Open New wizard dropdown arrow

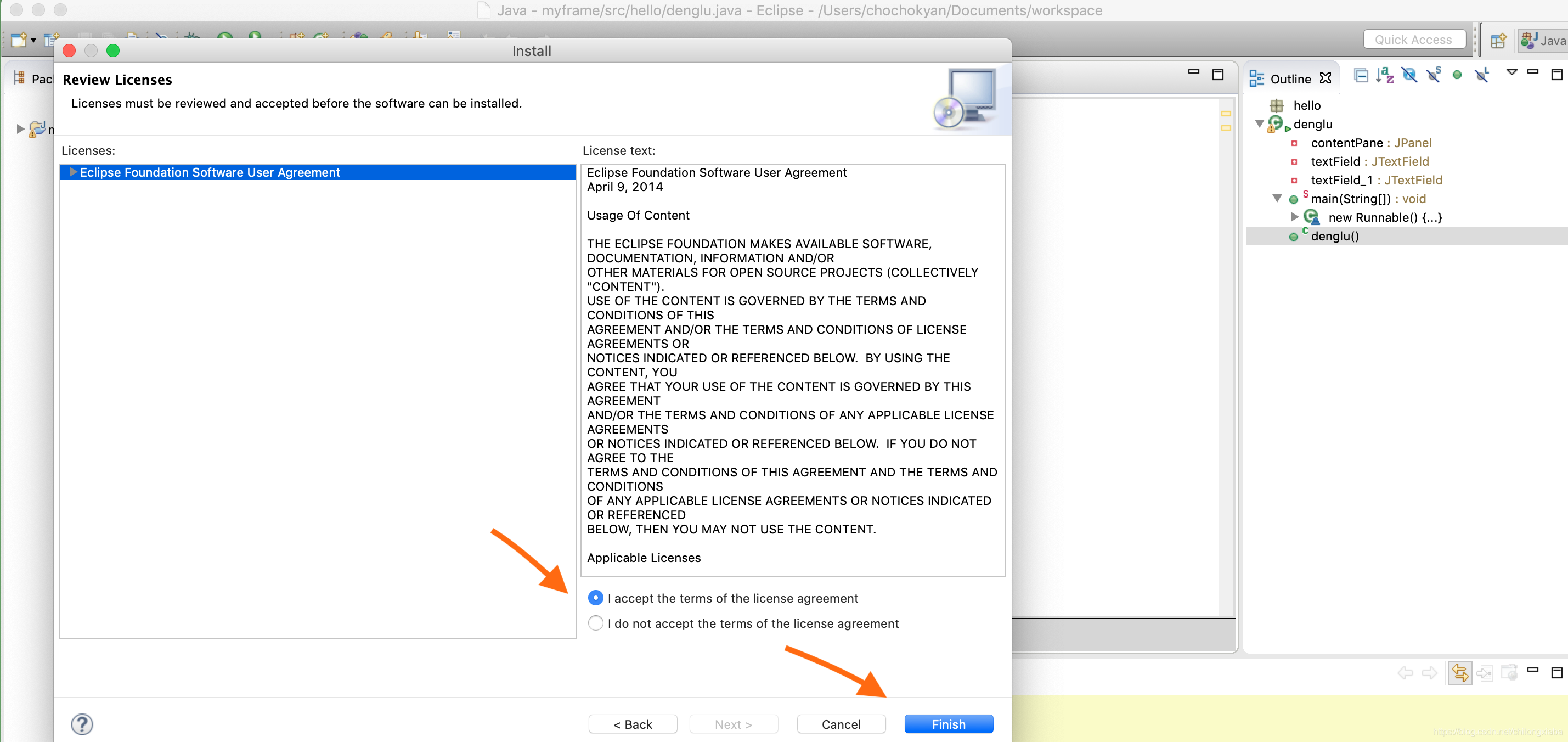pos(33,41)
